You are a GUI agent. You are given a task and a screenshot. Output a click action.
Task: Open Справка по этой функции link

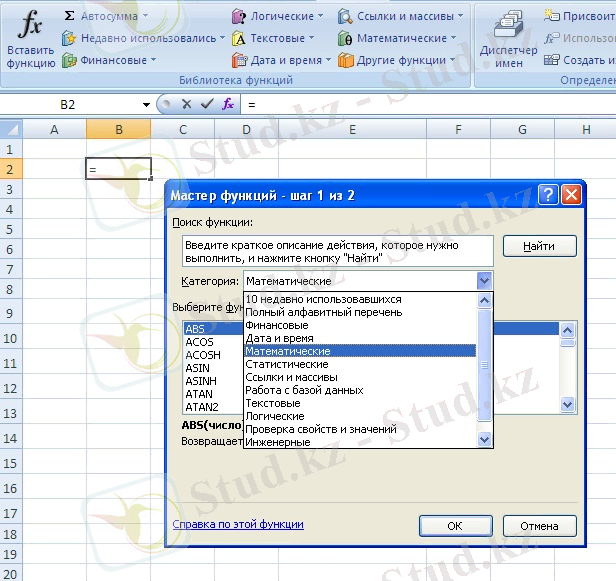click(238, 524)
